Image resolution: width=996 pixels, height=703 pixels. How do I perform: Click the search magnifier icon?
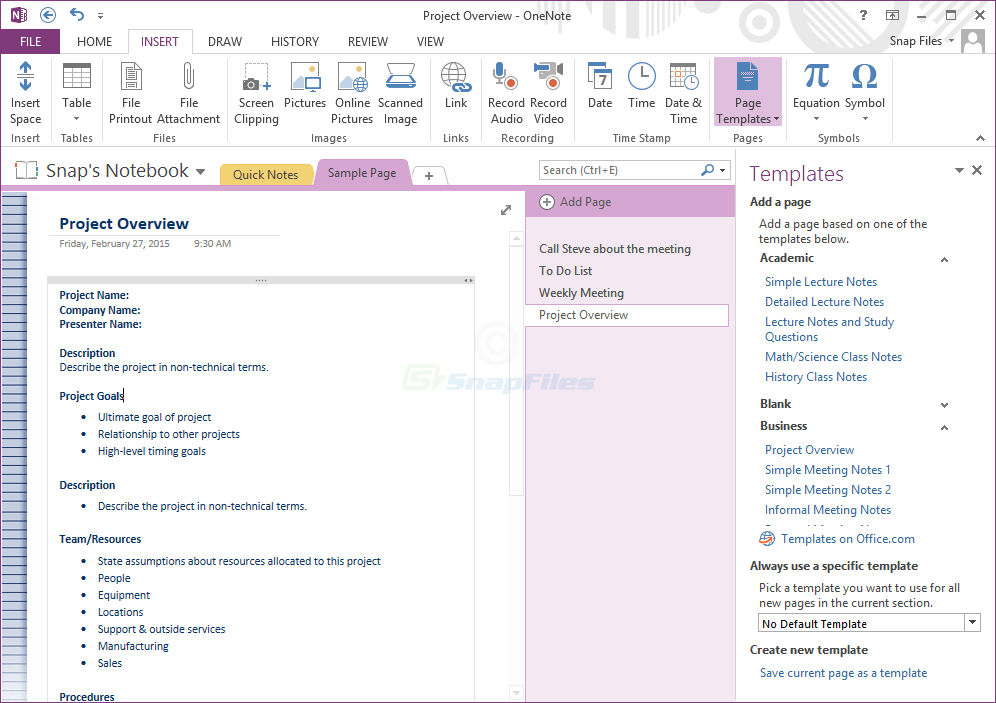[707, 170]
